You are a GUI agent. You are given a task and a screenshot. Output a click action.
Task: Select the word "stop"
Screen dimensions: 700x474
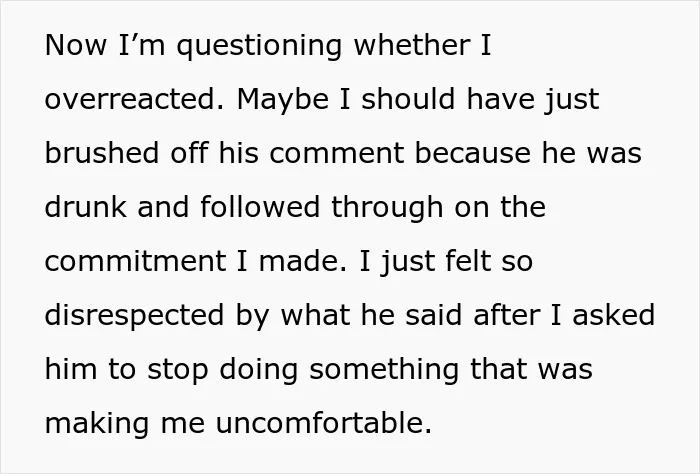tap(178, 371)
